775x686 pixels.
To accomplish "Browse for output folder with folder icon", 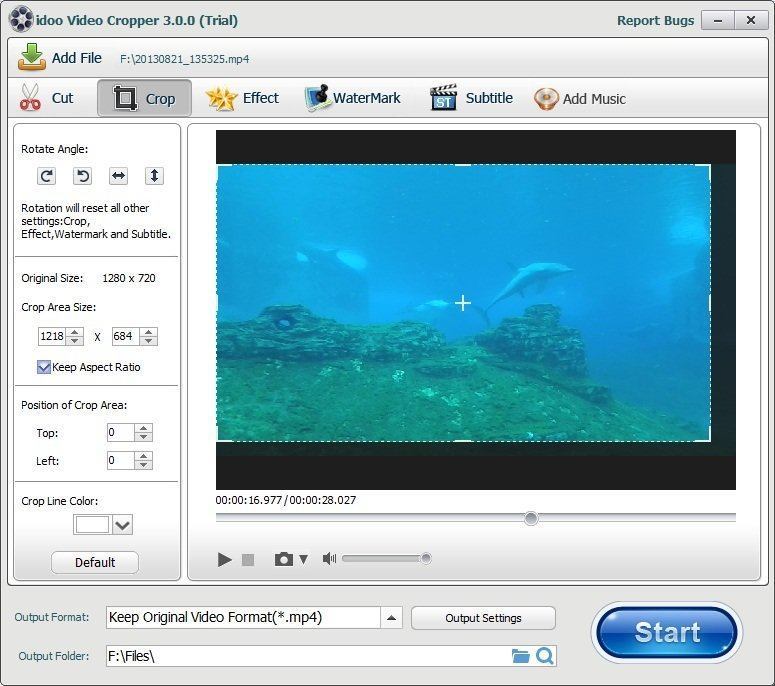I will coord(520,656).
